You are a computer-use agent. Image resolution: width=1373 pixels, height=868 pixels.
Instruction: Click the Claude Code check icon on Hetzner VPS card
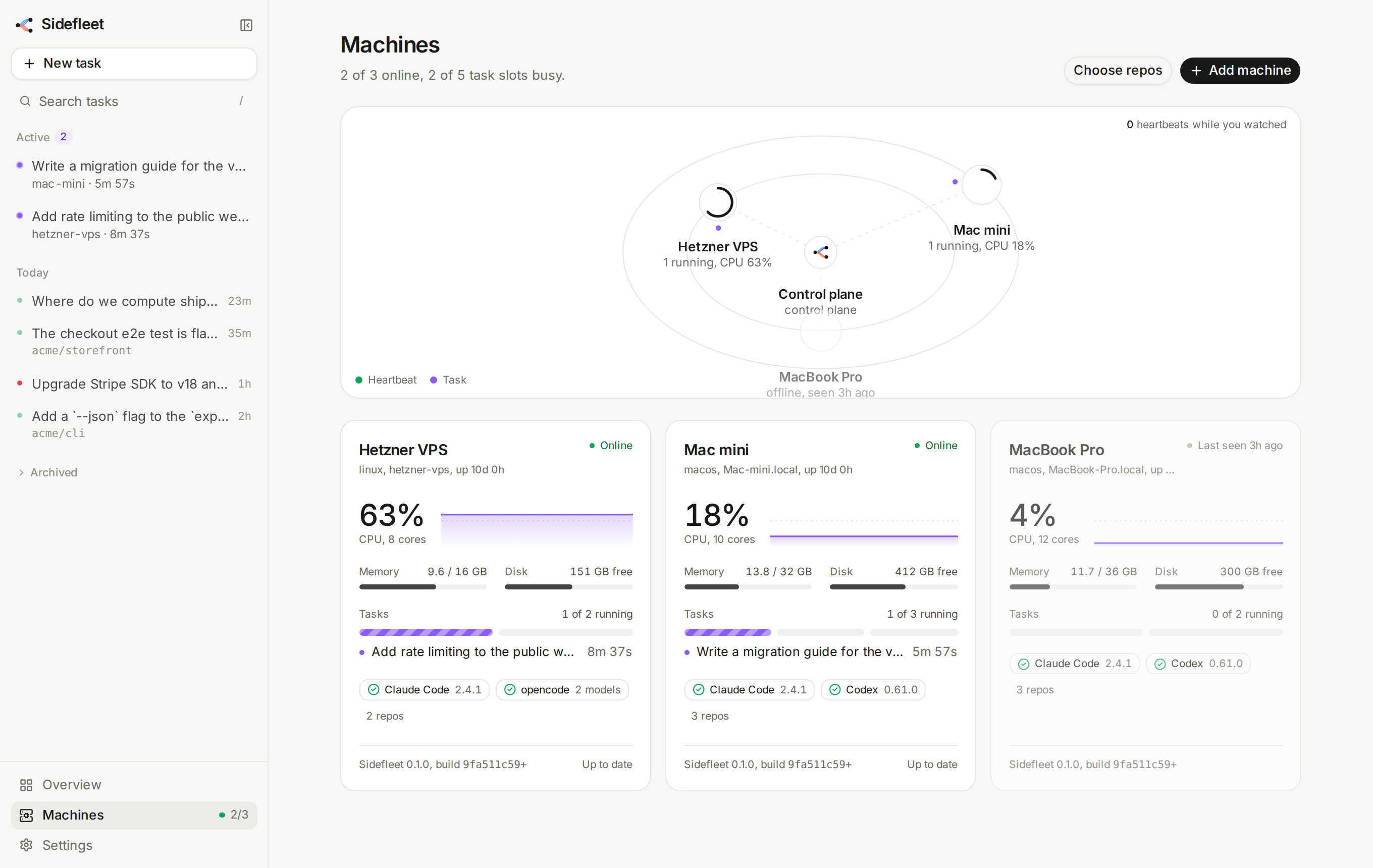click(374, 690)
